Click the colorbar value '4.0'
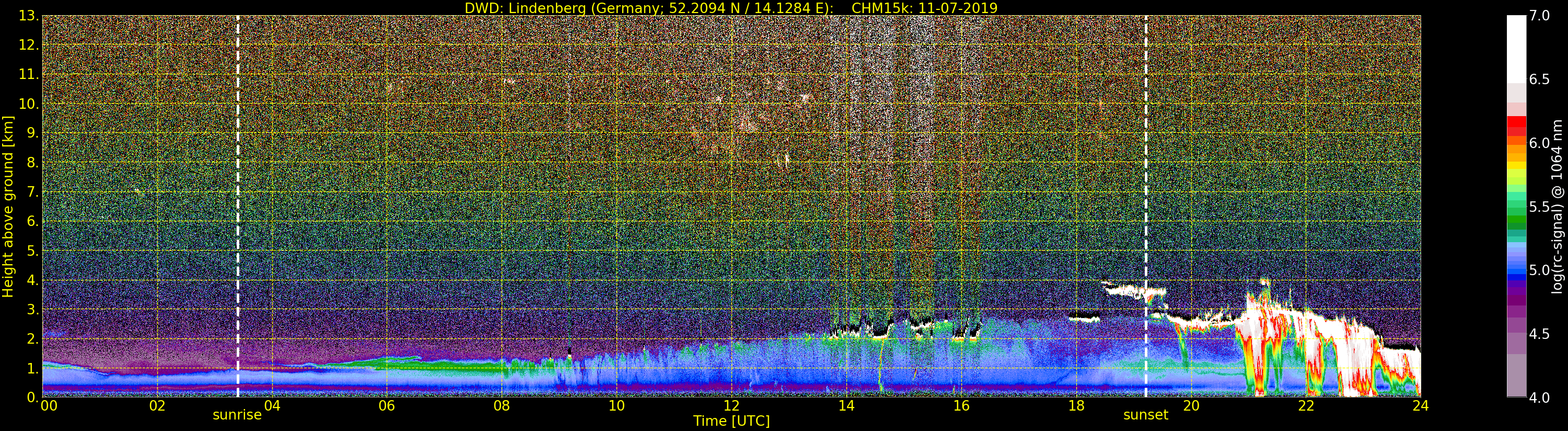1568x431 pixels. pos(1539,398)
